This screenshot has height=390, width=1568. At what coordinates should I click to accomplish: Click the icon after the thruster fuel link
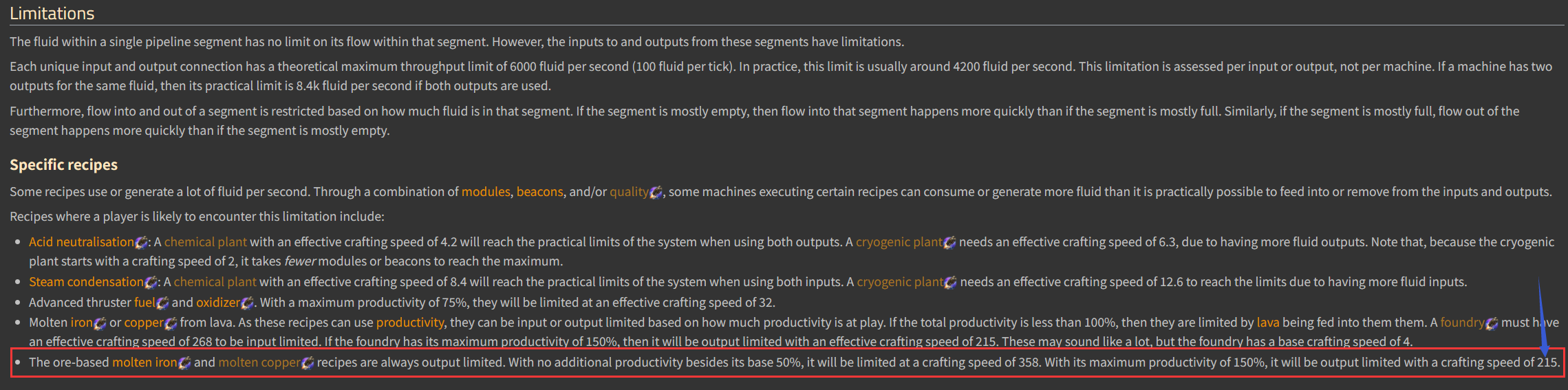(x=162, y=303)
